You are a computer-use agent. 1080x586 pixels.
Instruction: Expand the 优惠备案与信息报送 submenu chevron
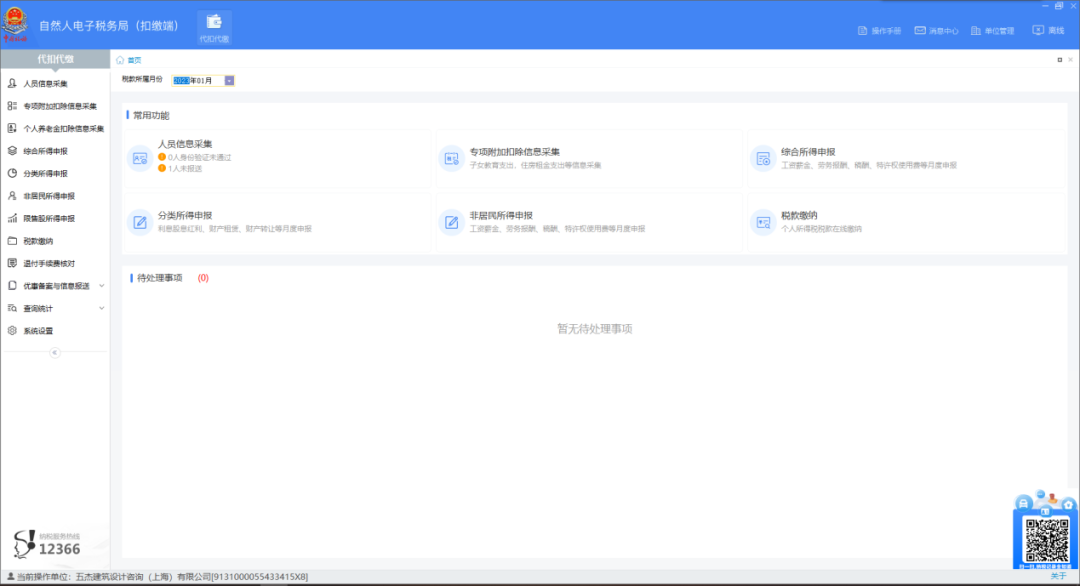101,286
